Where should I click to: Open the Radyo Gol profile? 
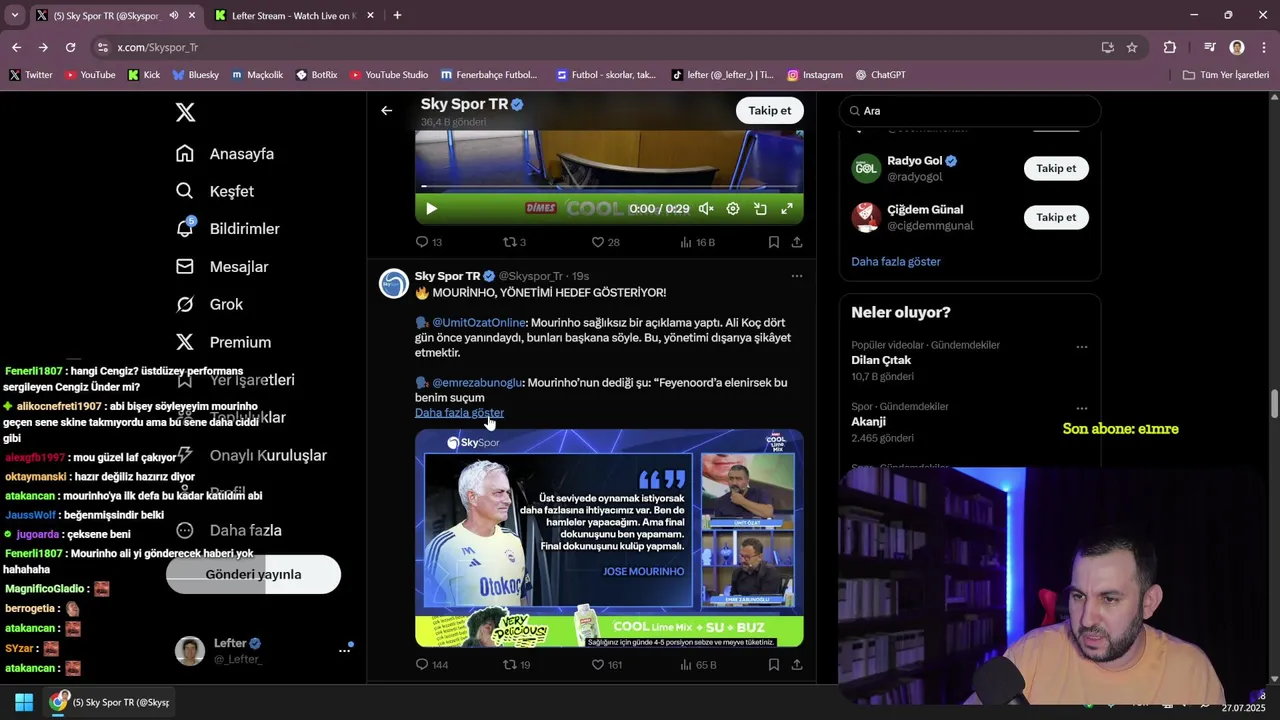pyautogui.click(x=915, y=161)
